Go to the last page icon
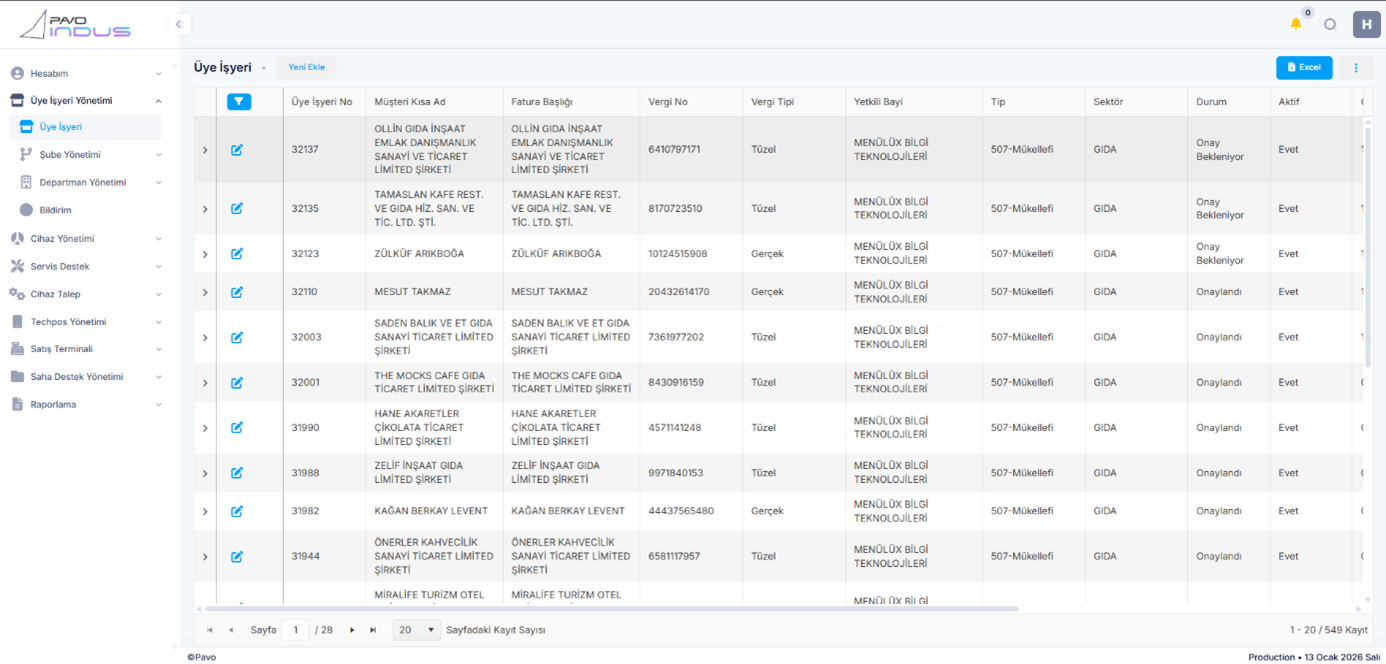Screen dimensions: 1386x664 [373, 630]
